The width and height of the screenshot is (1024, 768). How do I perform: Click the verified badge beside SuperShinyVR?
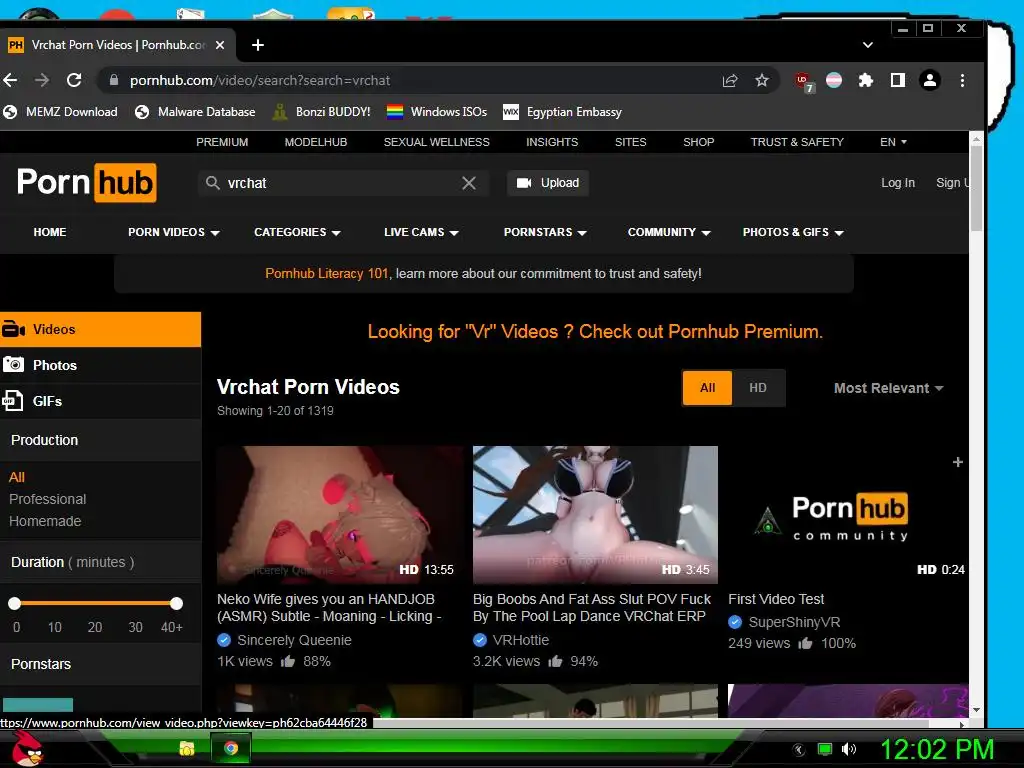[x=735, y=622]
